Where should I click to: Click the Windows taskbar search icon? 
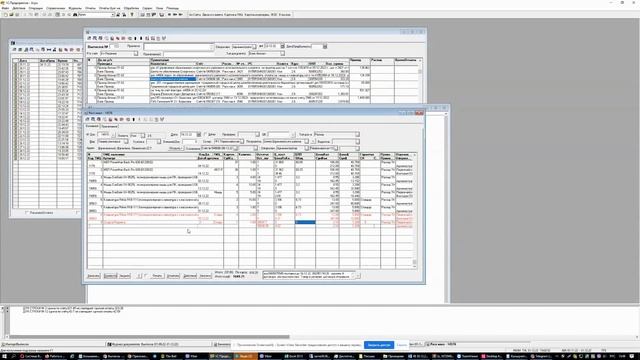13,356
